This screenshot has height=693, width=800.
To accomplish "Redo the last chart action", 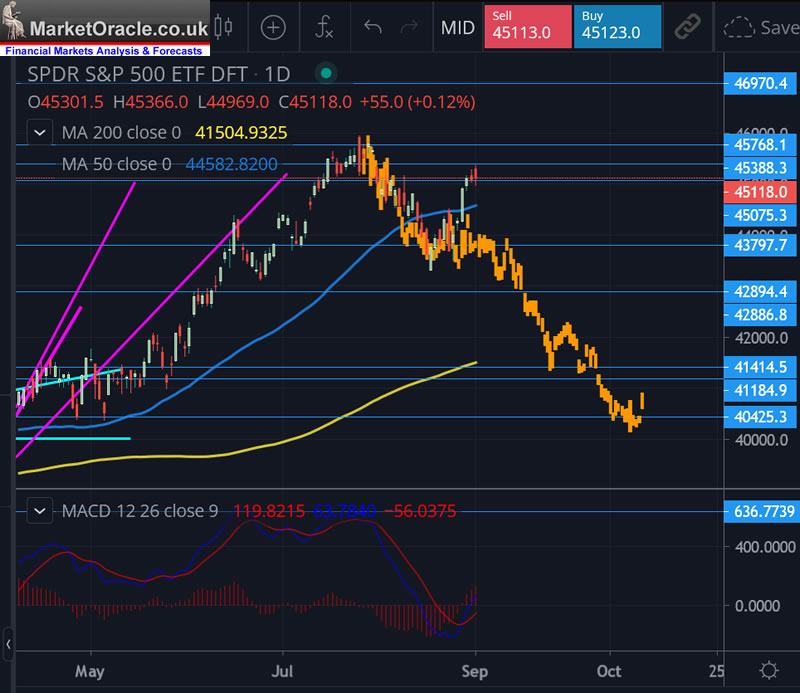I will [x=411, y=27].
